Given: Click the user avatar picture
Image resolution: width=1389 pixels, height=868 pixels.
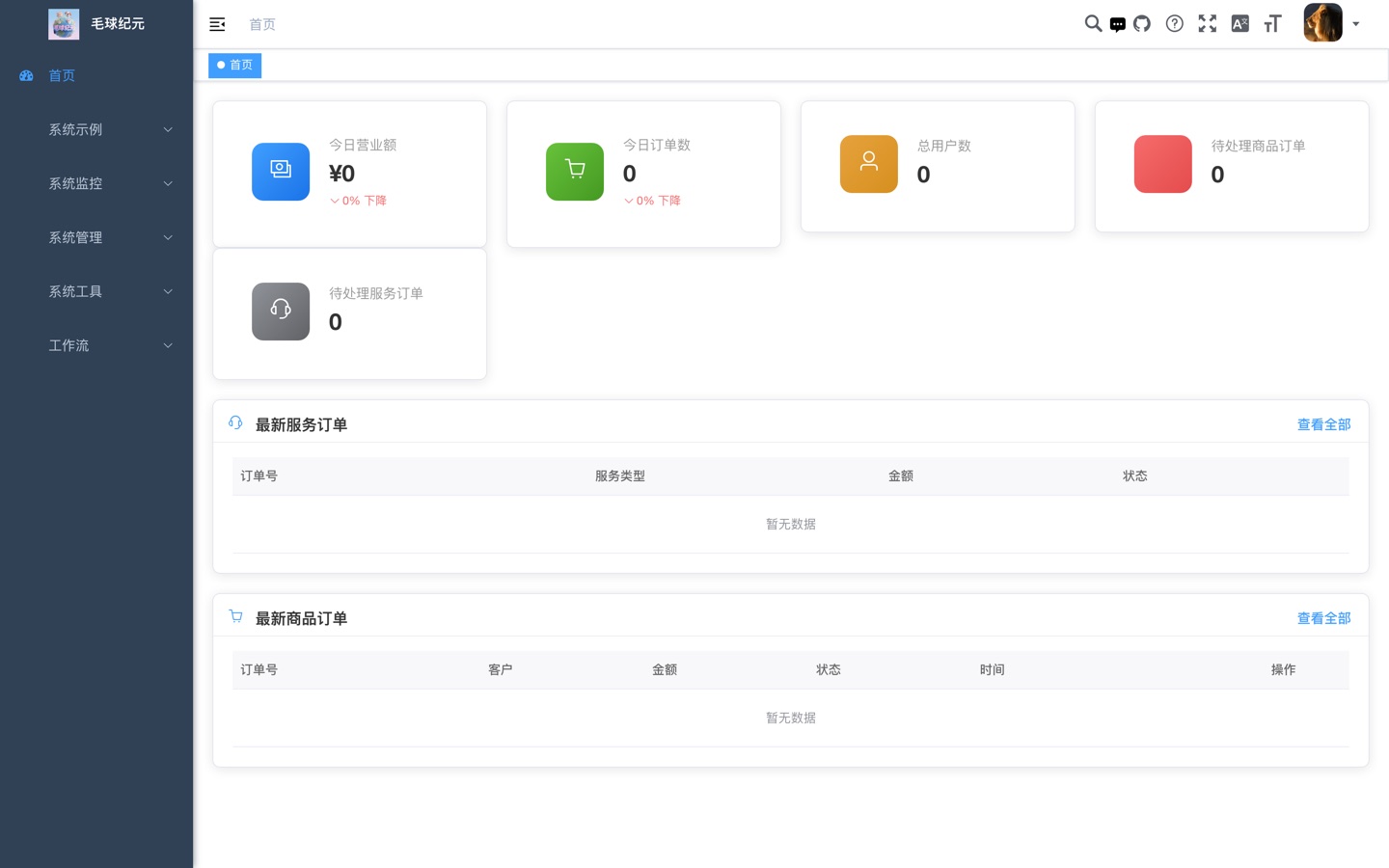Looking at the screenshot, I should 1322,23.
